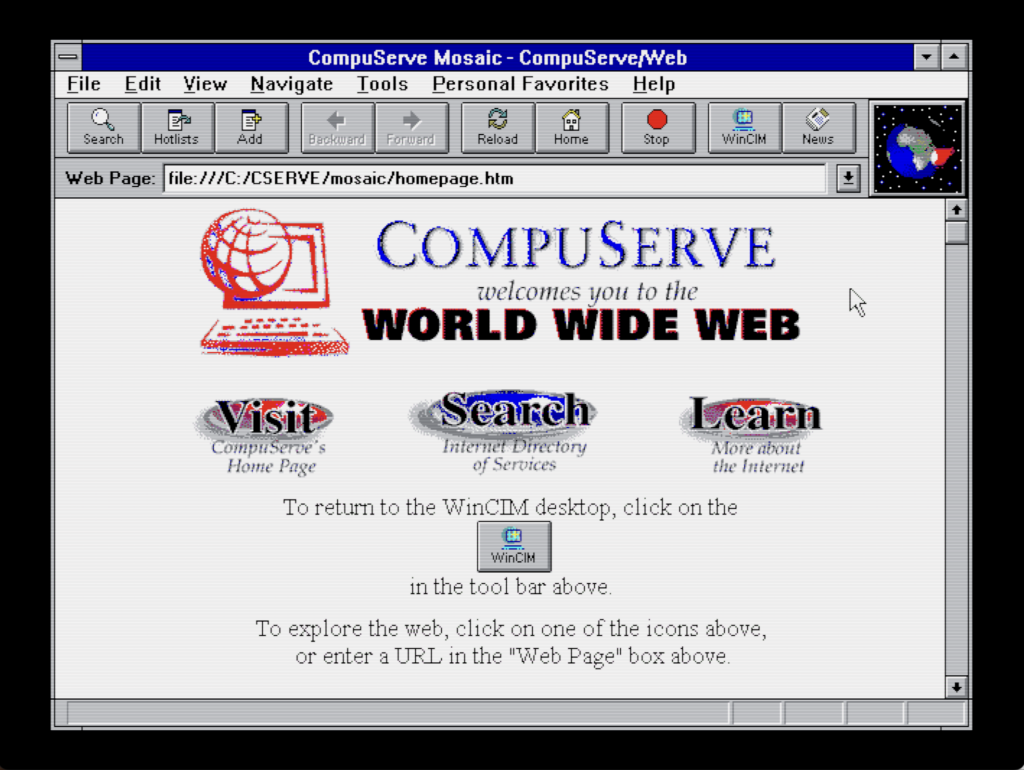Open the Tools menu
1024x770 pixels.
click(x=382, y=84)
